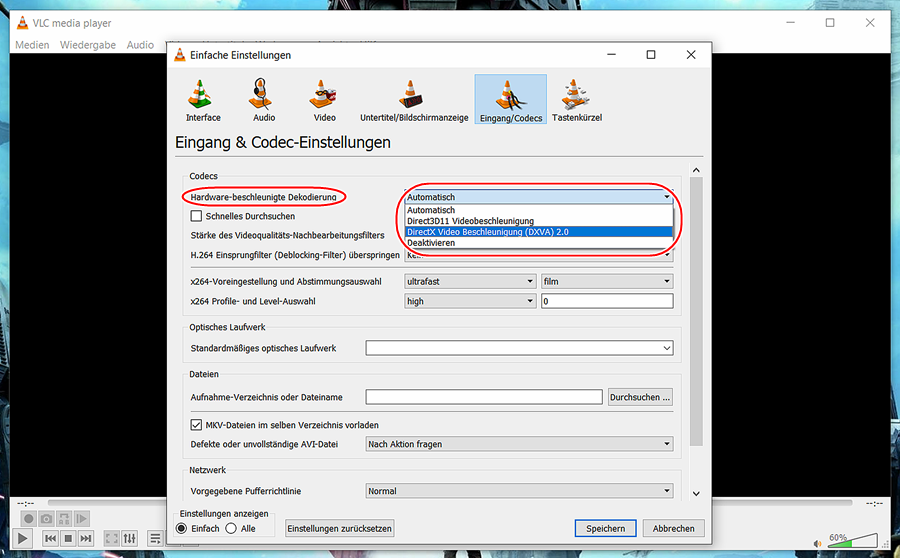Select the Alle settings radio button
The height and width of the screenshot is (558, 900).
tap(231, 528)
